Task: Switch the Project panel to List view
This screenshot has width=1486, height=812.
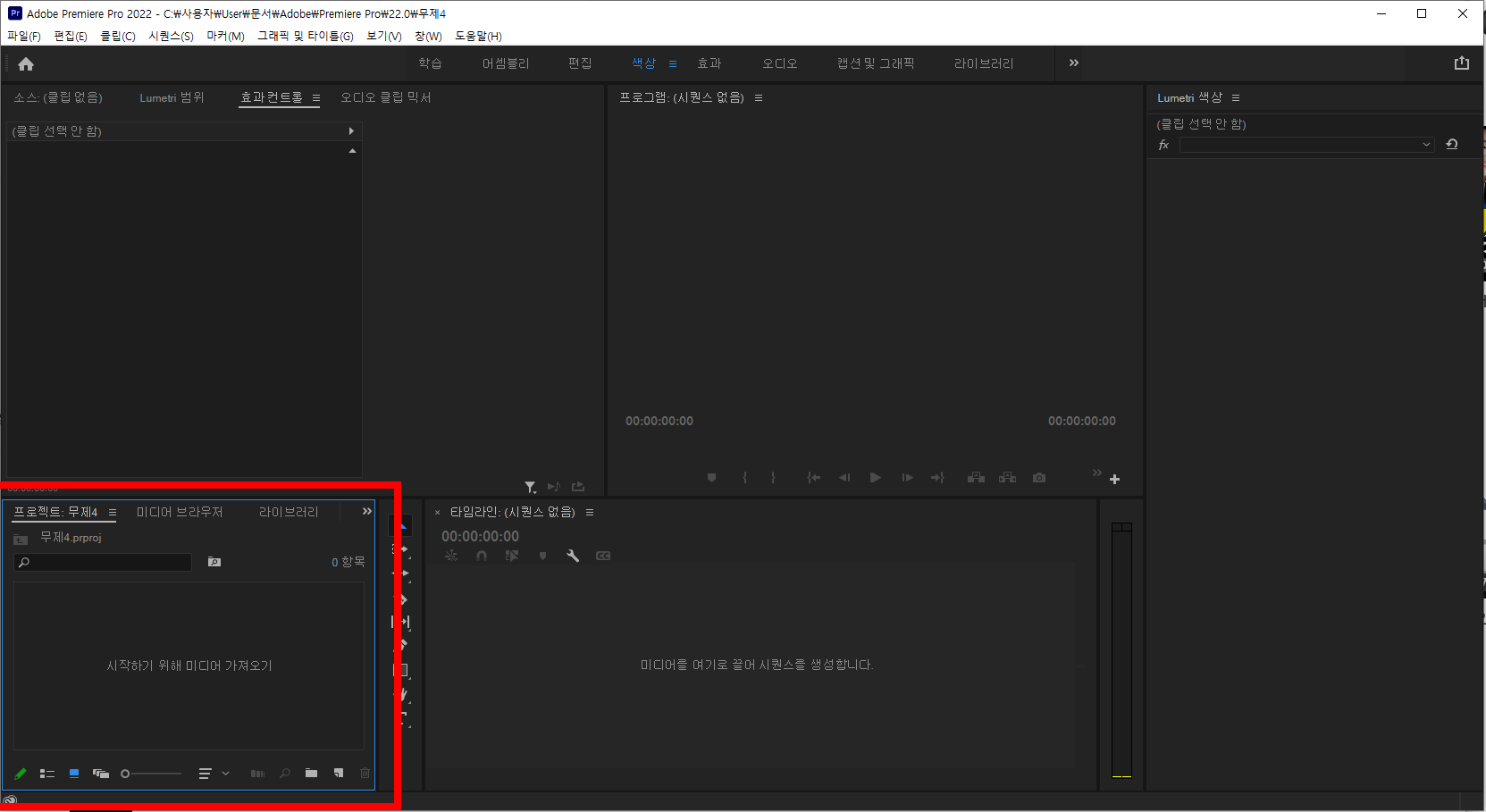Action: [47, 774]
